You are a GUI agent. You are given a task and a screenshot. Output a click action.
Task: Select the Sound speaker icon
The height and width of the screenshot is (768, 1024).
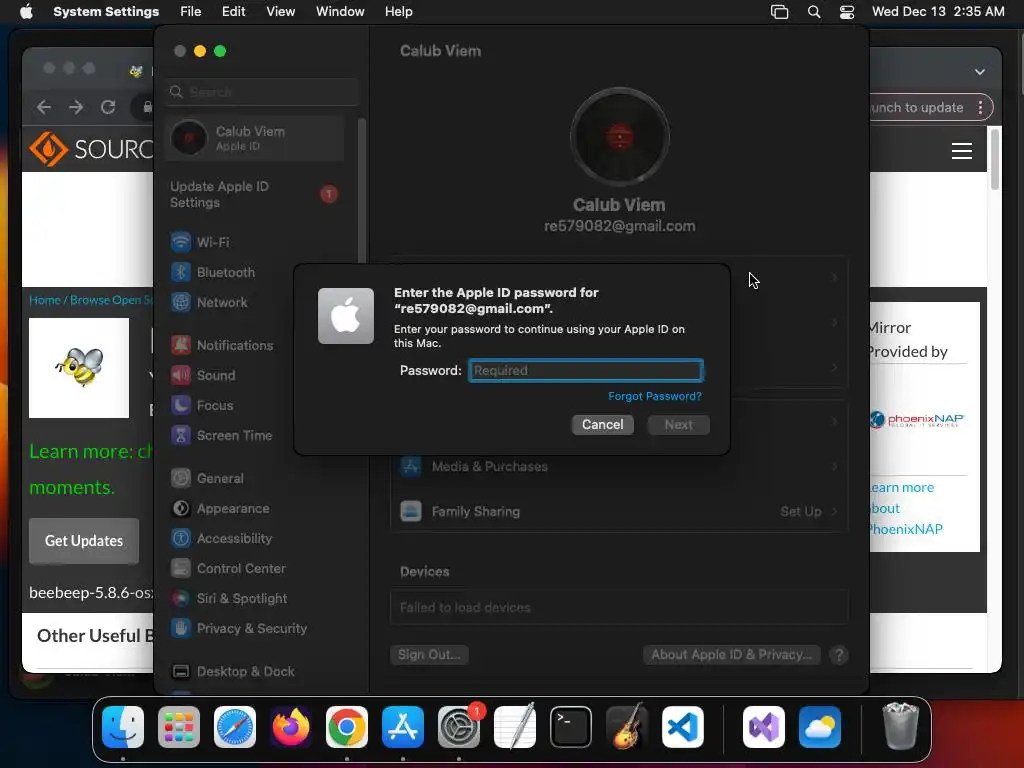point(181,375)
